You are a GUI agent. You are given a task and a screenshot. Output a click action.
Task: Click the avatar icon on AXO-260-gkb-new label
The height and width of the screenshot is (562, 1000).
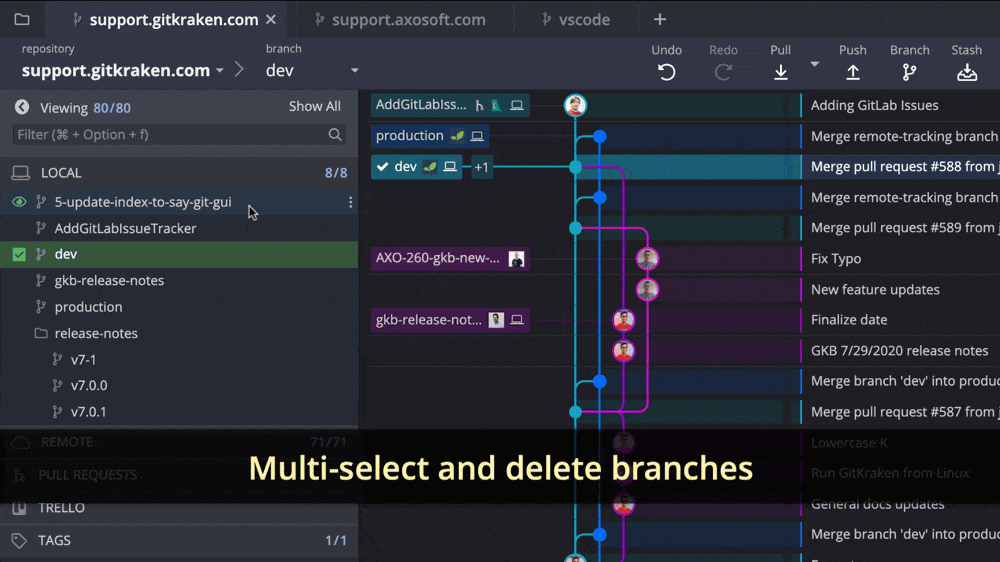click(x=517, y=258)
